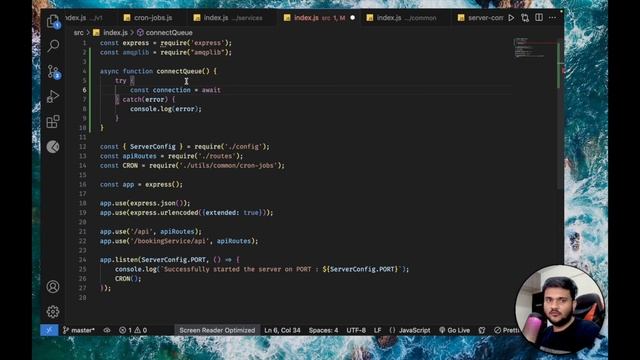Switch to index.js .../services tab
Screen dimensions: 640x360
[233, 18]
